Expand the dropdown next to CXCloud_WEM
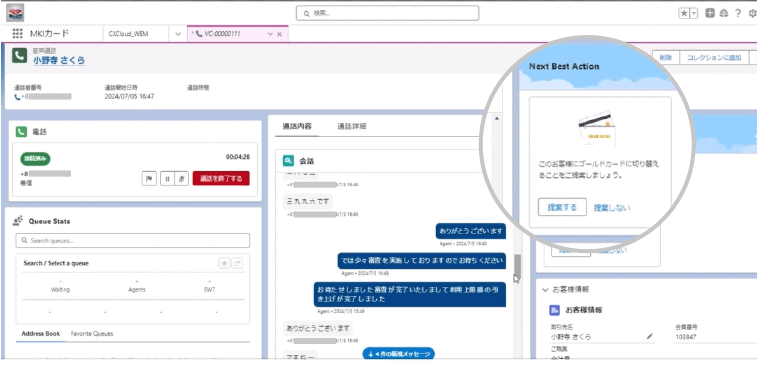 tap(178, 34)
